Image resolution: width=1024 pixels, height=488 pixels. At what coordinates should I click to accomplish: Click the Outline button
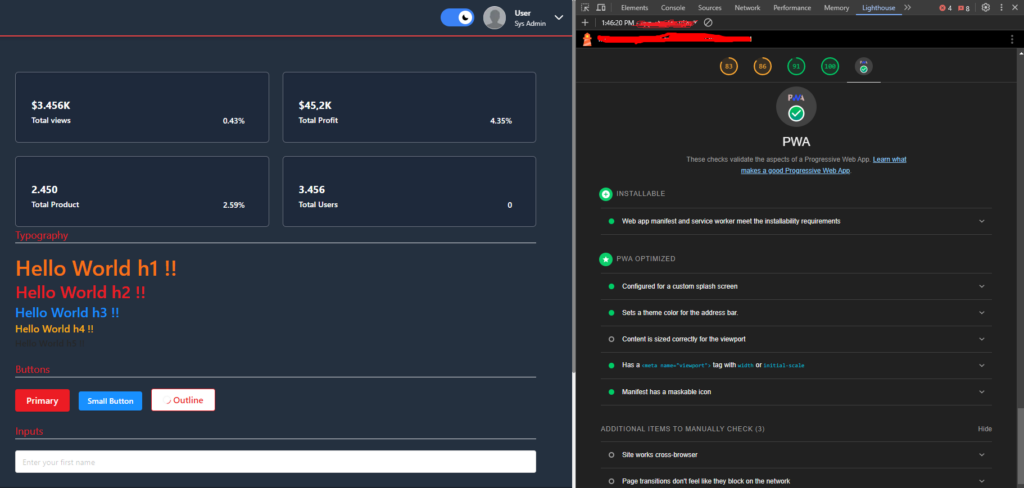tap(183, 400)
